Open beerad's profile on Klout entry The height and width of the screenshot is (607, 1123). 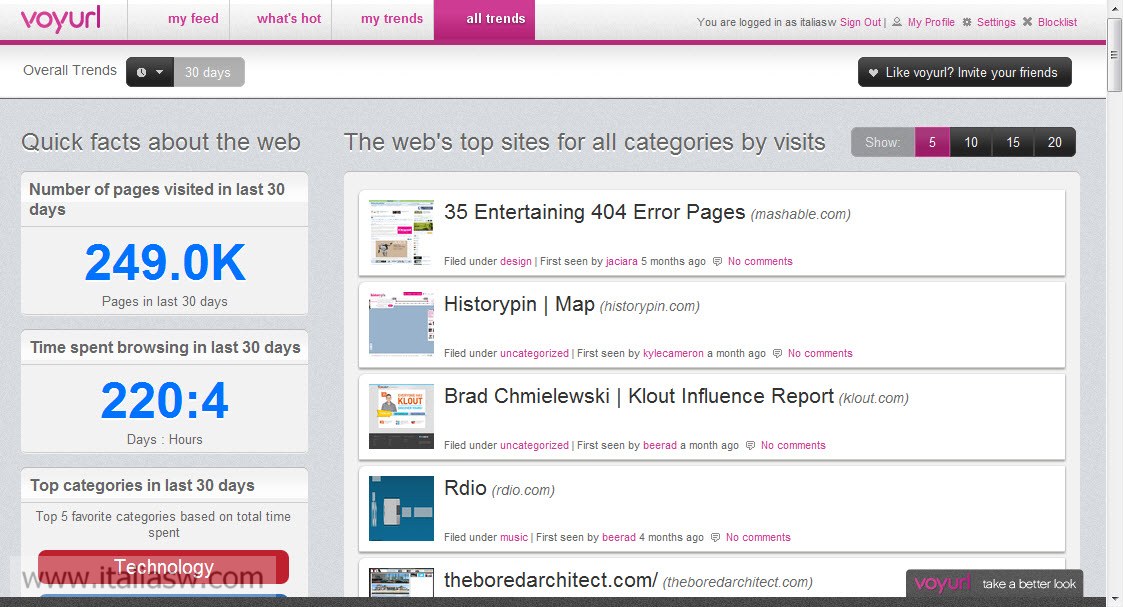[x=660, y=445]
